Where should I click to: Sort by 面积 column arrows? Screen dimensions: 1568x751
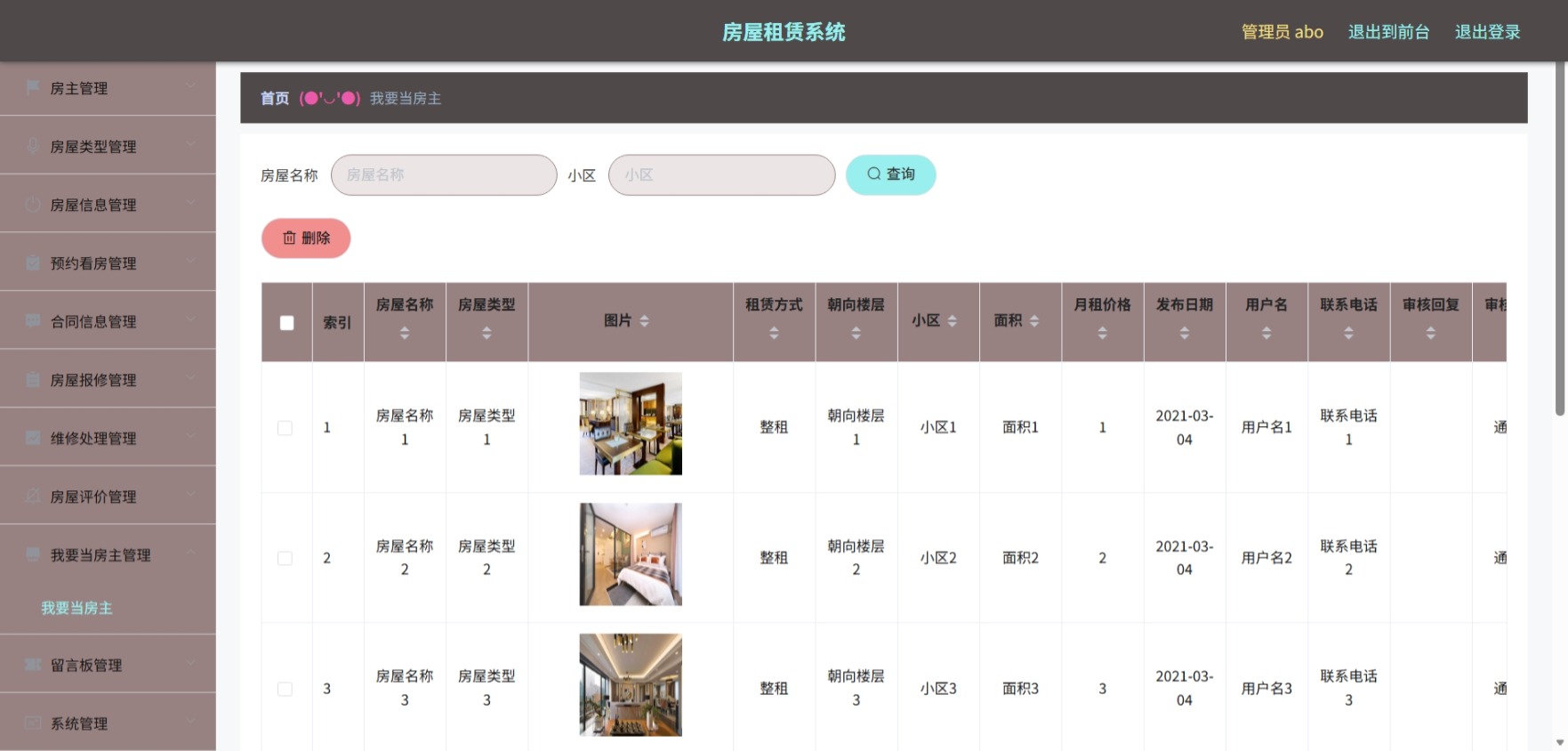tap(1033, 321)
